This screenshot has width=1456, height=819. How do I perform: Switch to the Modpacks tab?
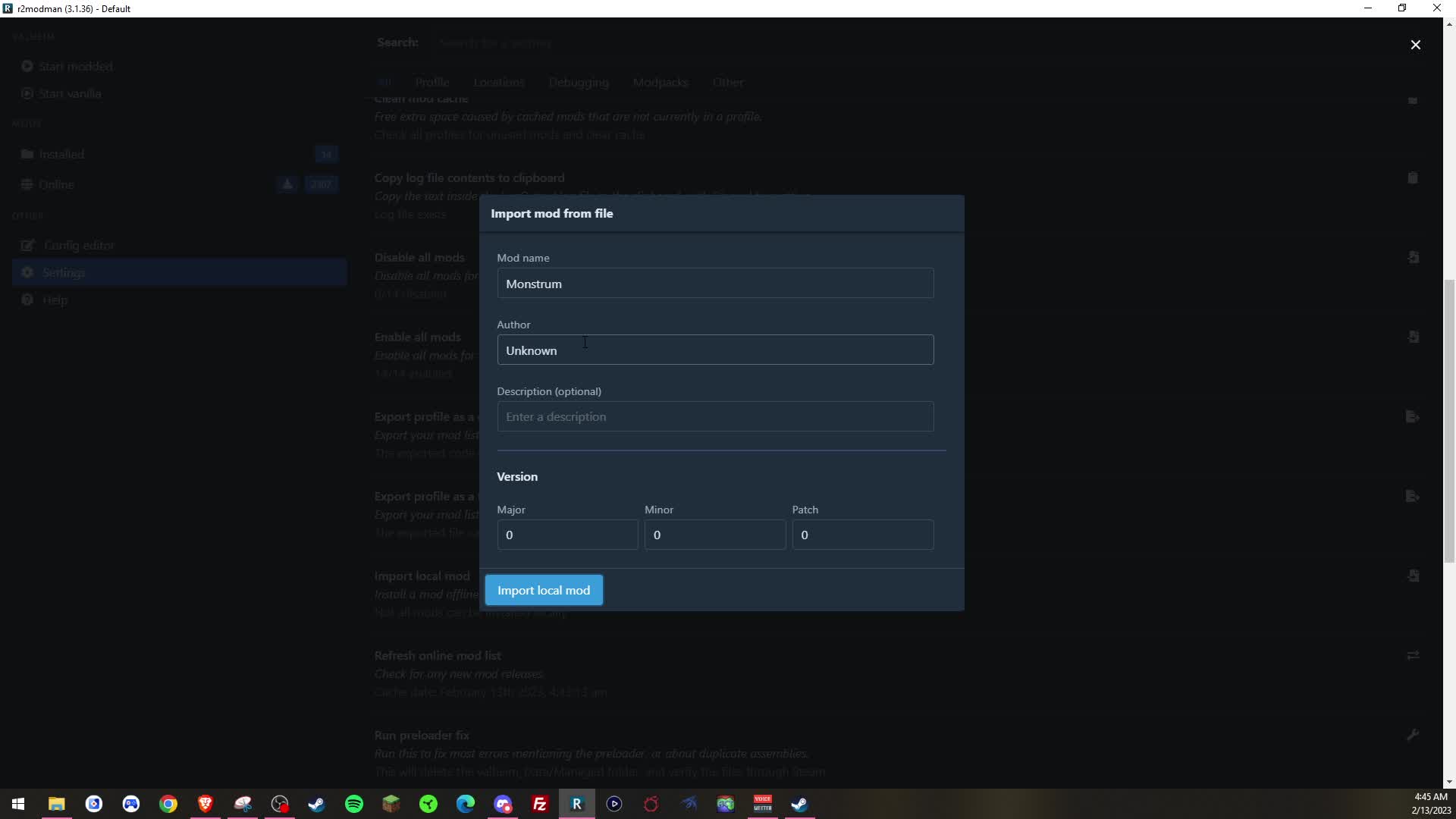(660, 82)
